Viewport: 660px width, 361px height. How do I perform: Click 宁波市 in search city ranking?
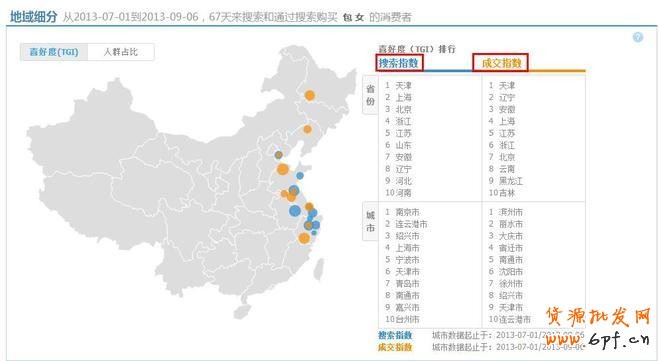click(x=407, y=260)
